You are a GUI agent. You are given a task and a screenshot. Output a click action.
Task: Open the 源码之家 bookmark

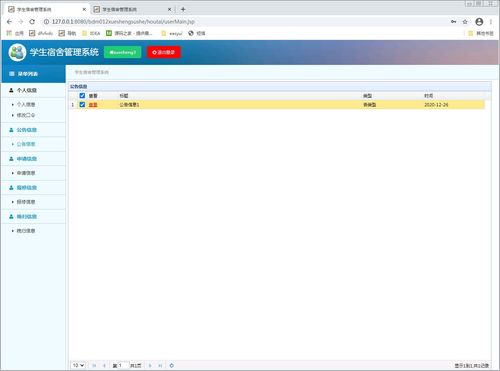point(129,33)
